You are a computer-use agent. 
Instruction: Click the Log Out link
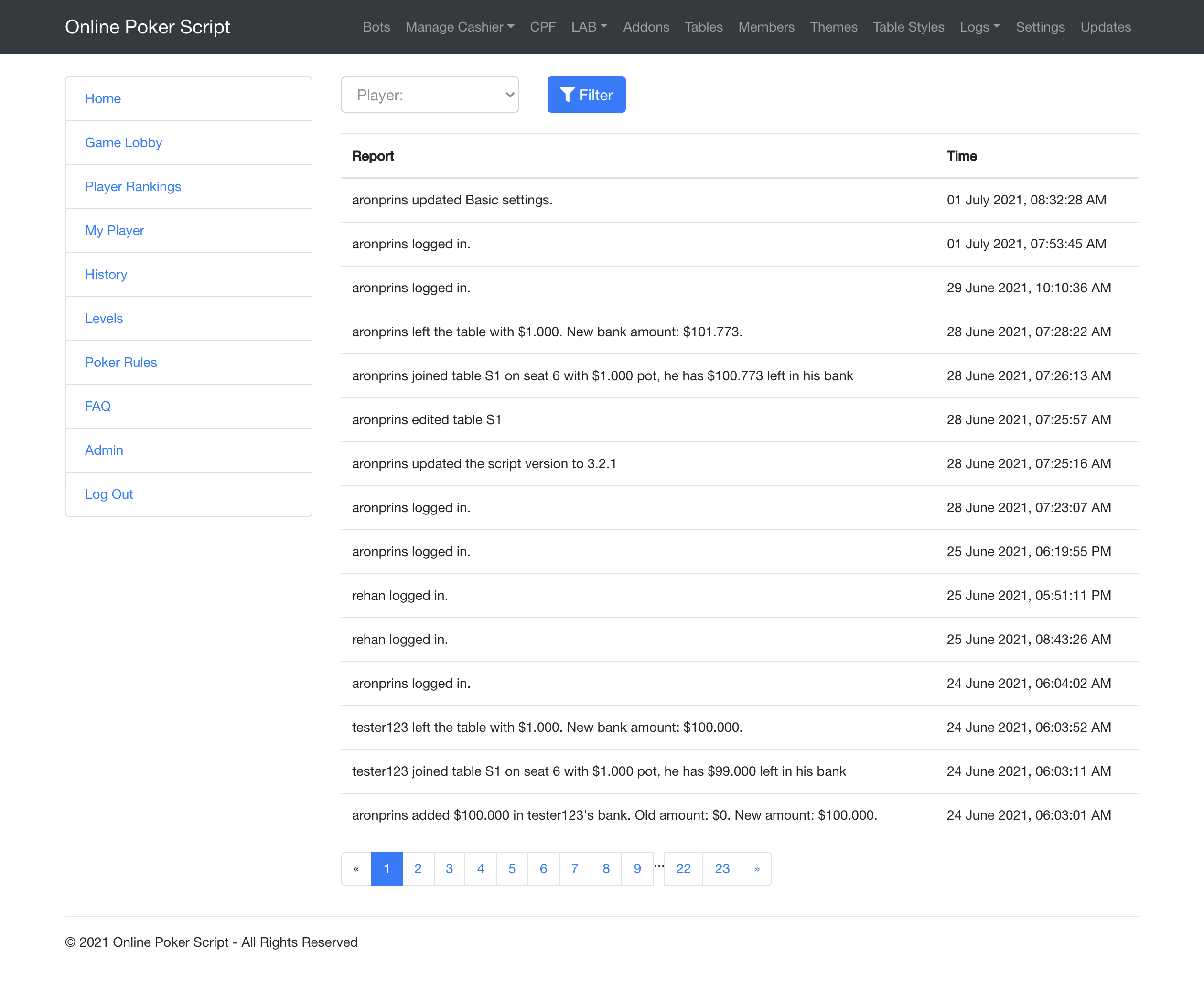[x=109, y=494]
